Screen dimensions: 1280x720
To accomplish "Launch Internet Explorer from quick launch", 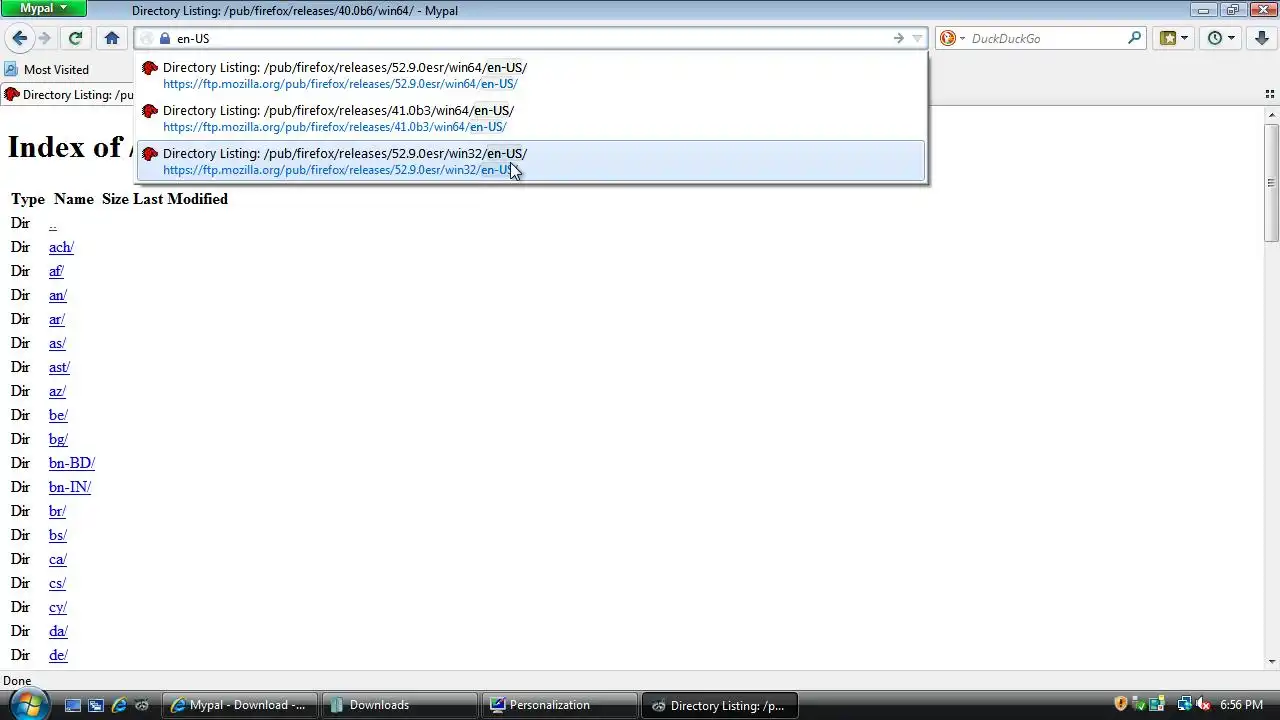I will 119,705.
